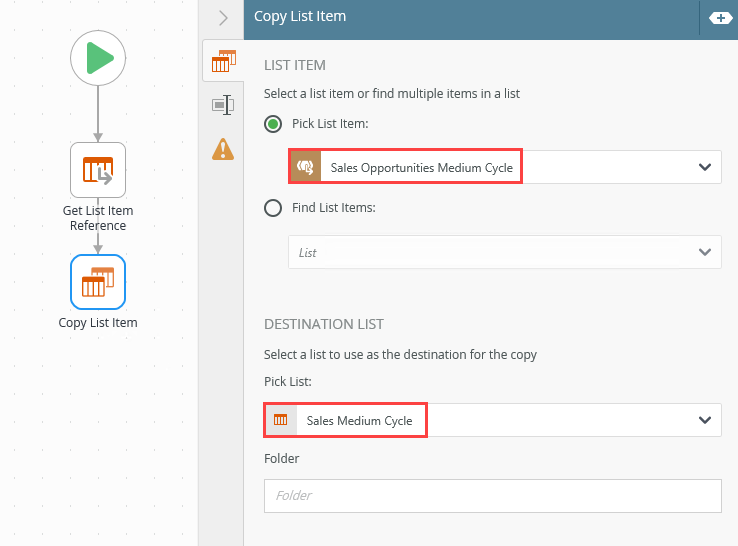Screen dimensions: 738x546
Task: Click the Sales Medium Cycle selected value text
Action: click(x=359, y=421)
